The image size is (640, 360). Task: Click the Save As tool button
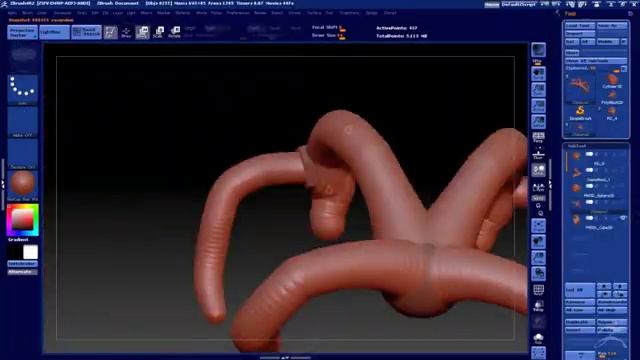coord(612,26)
